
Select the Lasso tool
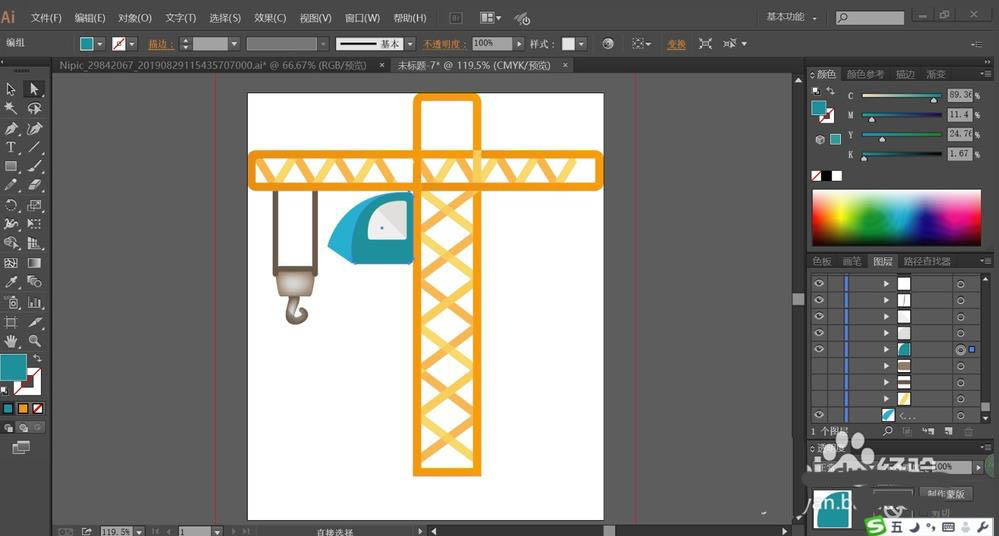click(34, 108)
